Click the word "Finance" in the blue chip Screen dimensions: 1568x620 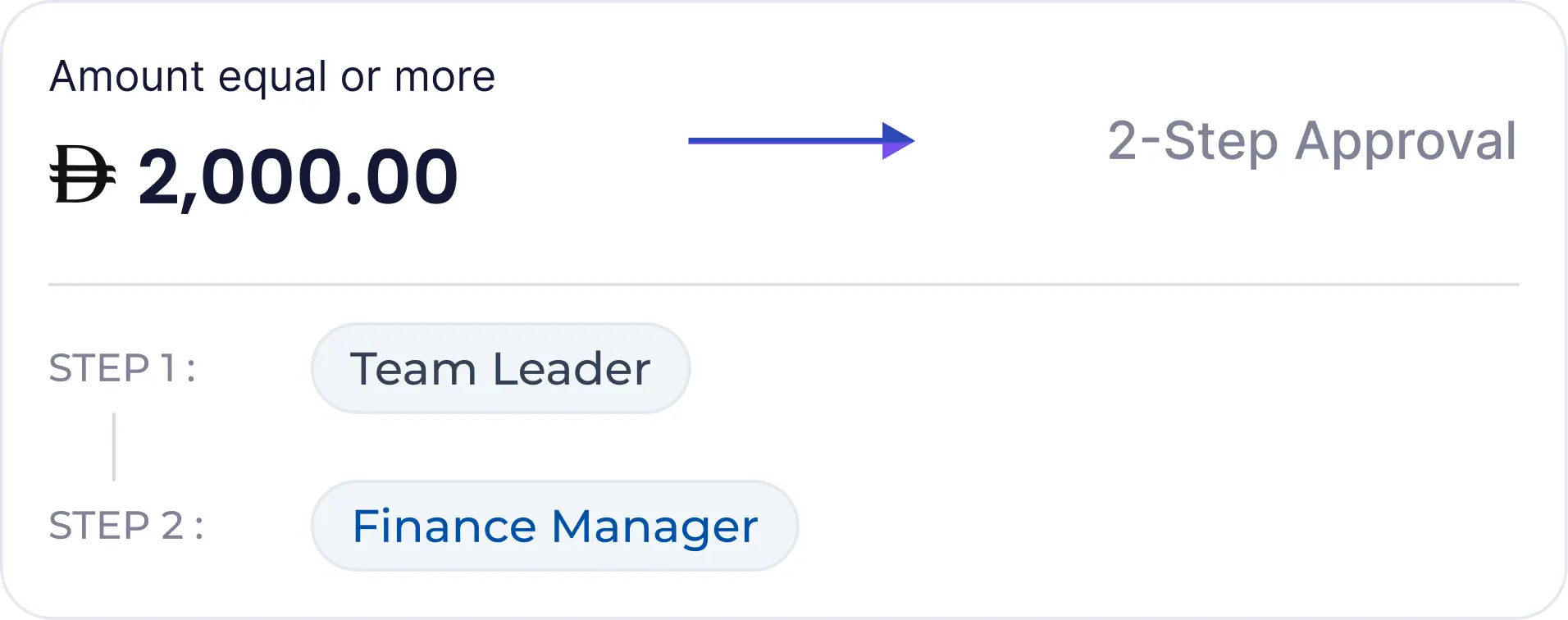(444, 527)
